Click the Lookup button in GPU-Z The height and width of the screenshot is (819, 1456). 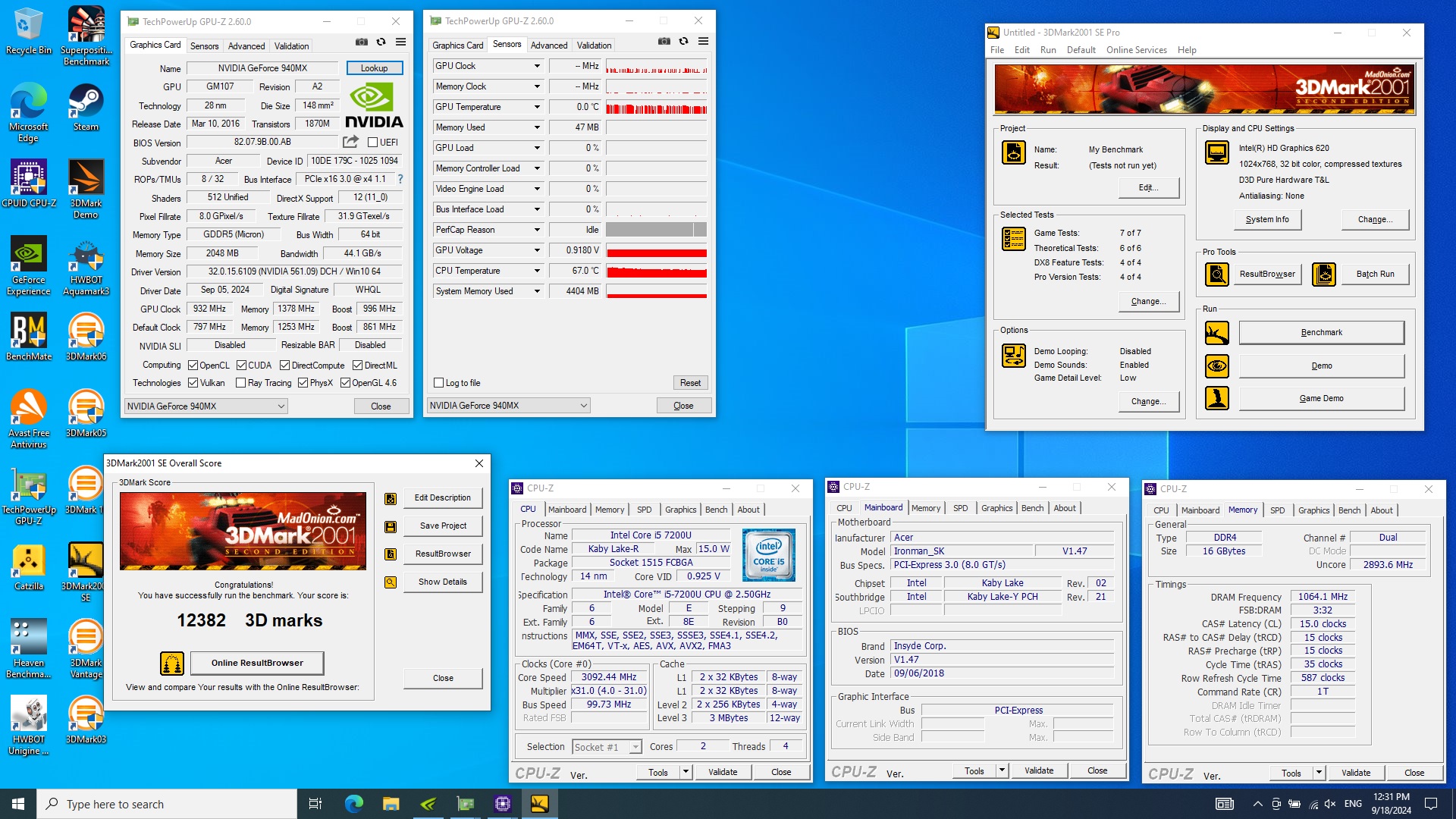375,68
